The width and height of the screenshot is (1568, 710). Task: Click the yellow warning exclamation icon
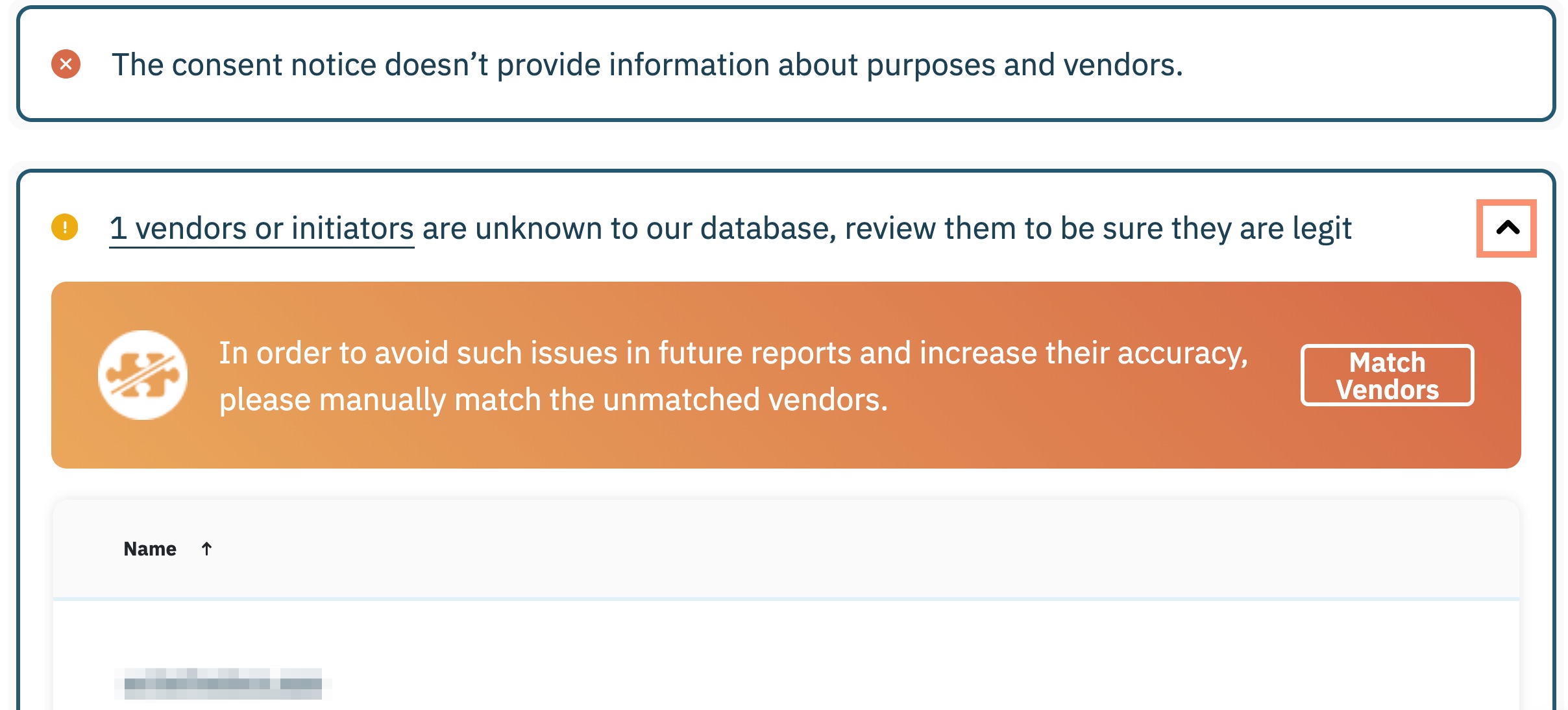[65, 227]
